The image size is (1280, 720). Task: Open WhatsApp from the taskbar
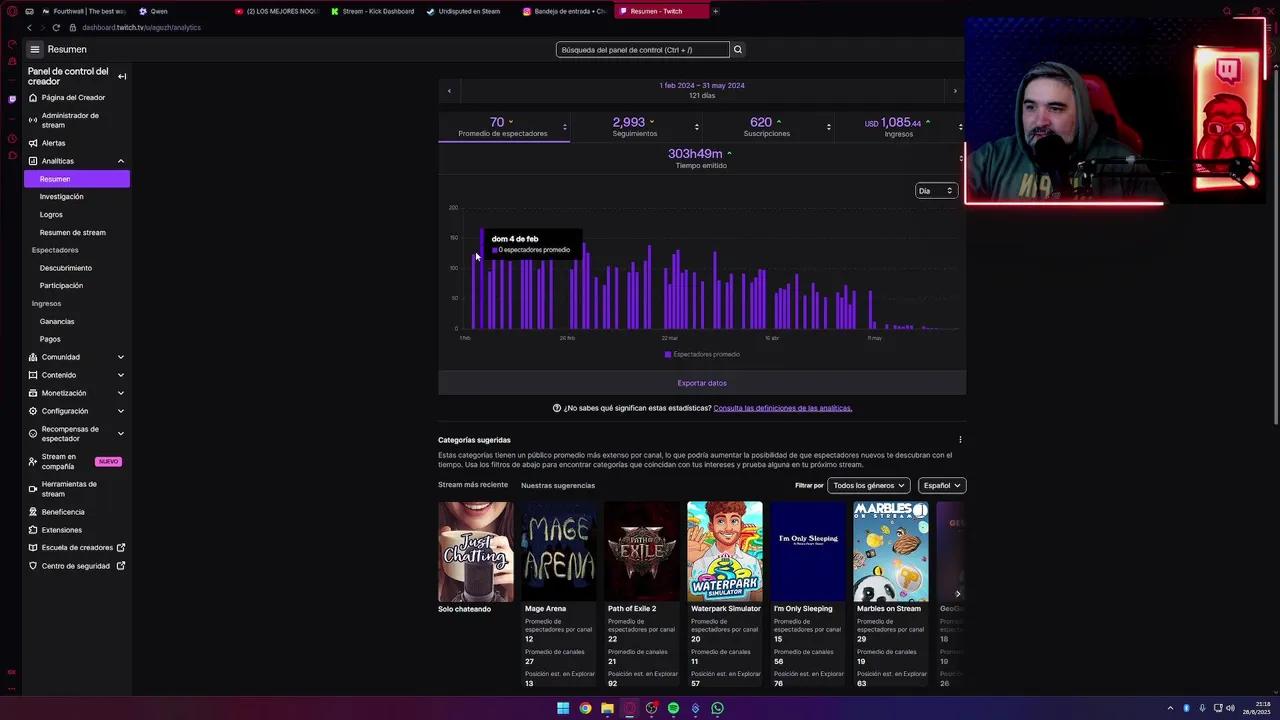[x=717, y=708]
